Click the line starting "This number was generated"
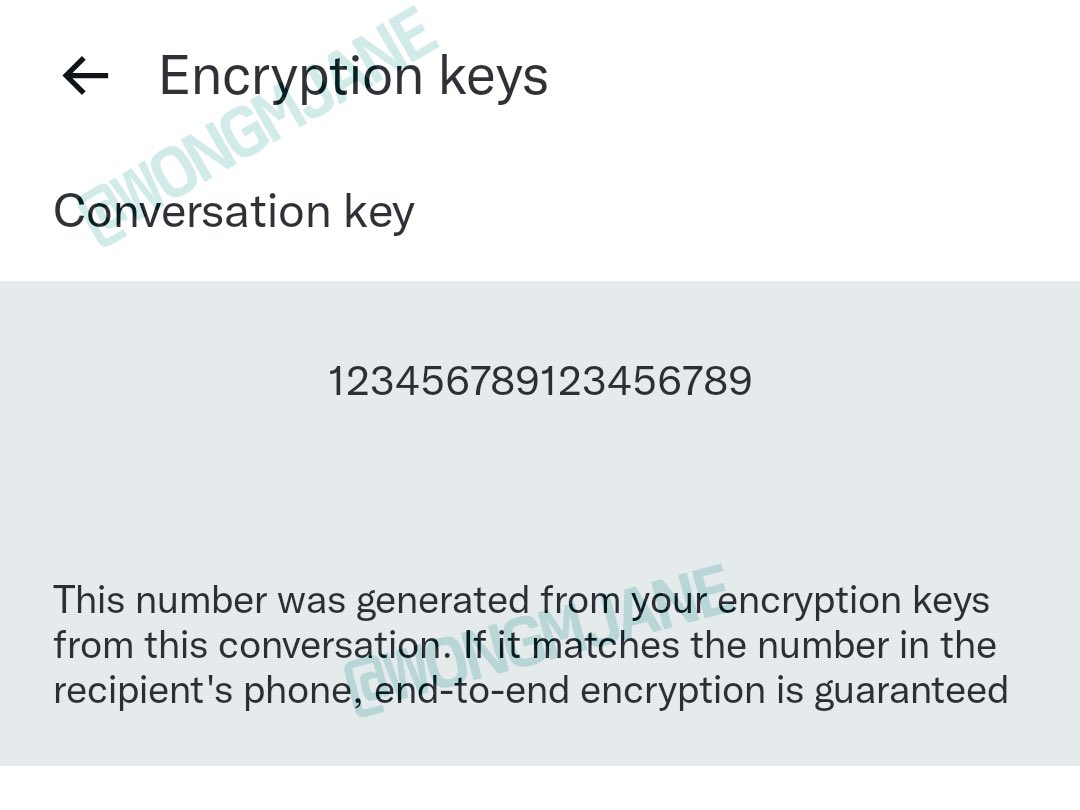Viewport: 1080px width, 810px height. [521, 601]
